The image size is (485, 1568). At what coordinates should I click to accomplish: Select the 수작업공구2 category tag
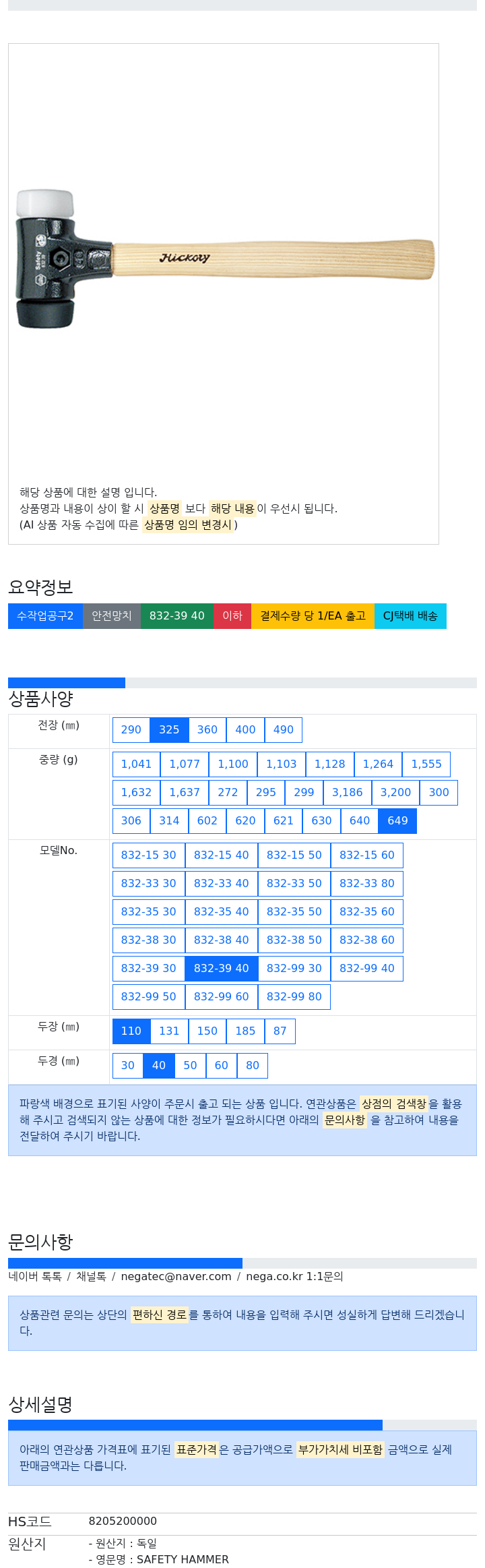click(x=45, y=616)
